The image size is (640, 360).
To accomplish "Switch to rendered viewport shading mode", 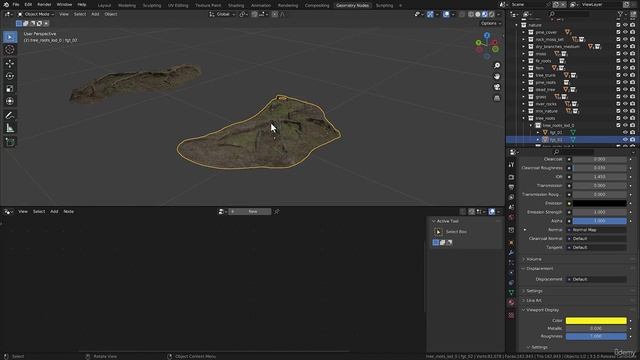I will tap(492, 14).
